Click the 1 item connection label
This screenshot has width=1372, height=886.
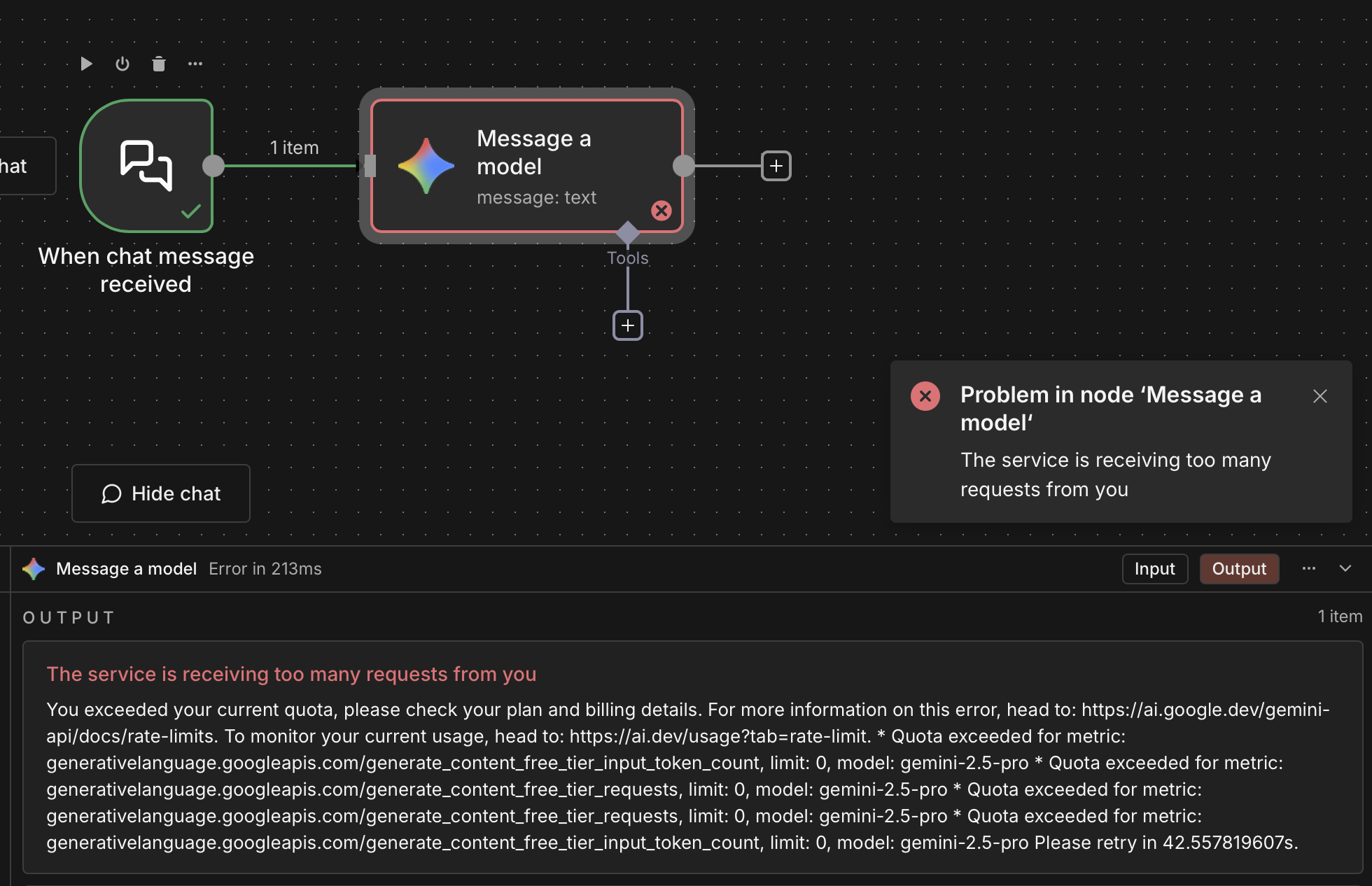tap(294, 148)
